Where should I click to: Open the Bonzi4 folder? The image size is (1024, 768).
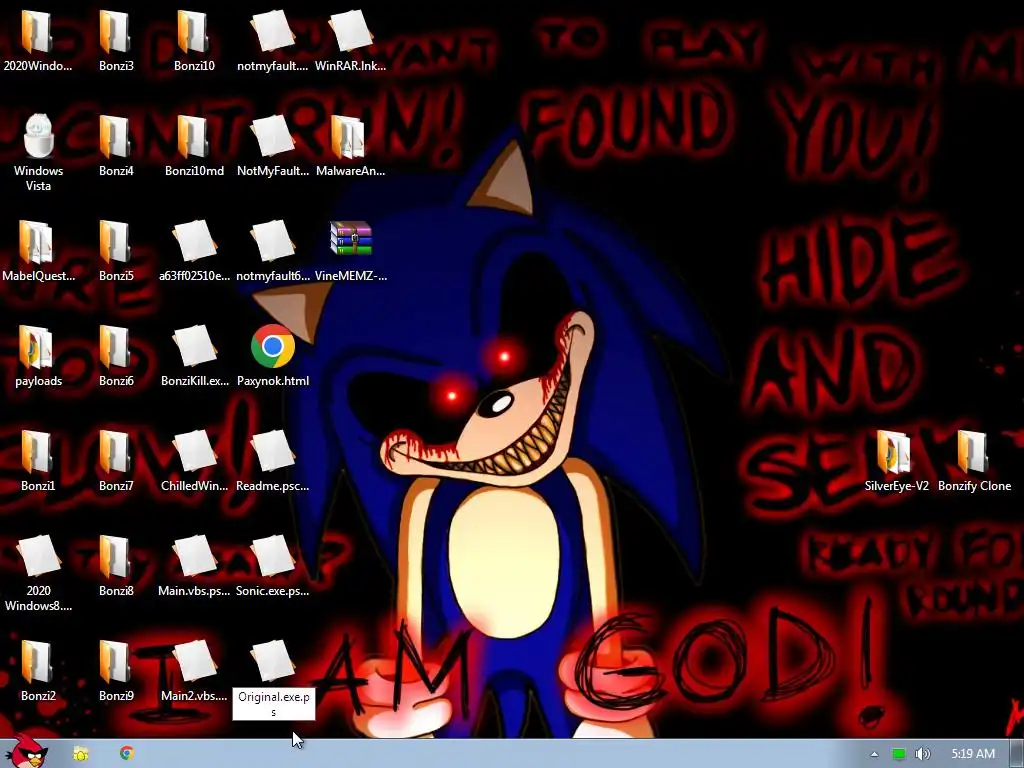[116, 137]
